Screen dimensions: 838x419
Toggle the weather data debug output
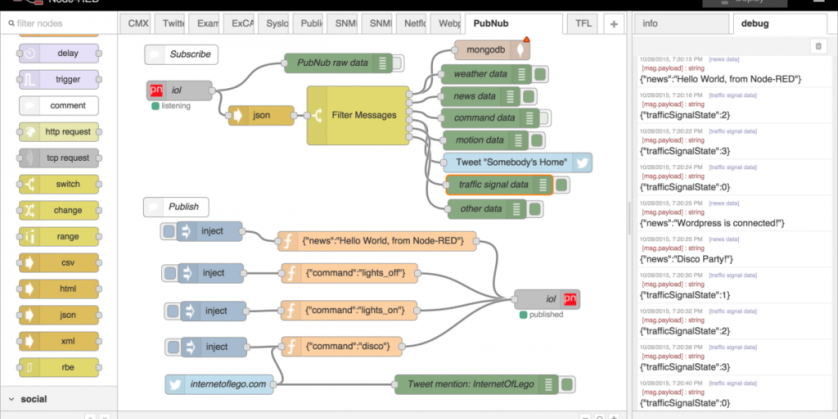[x=540, y=74]
